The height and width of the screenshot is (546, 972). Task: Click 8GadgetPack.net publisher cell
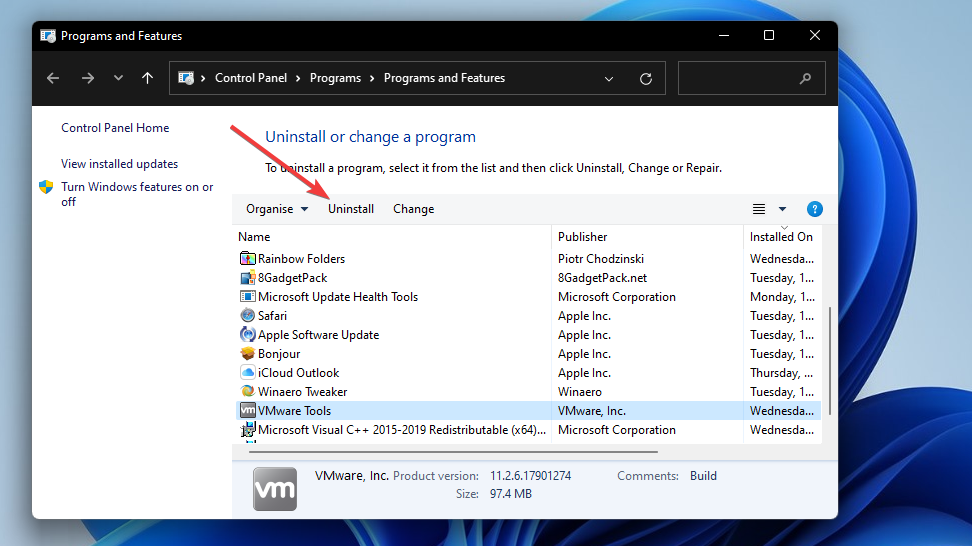click(603, 278)
